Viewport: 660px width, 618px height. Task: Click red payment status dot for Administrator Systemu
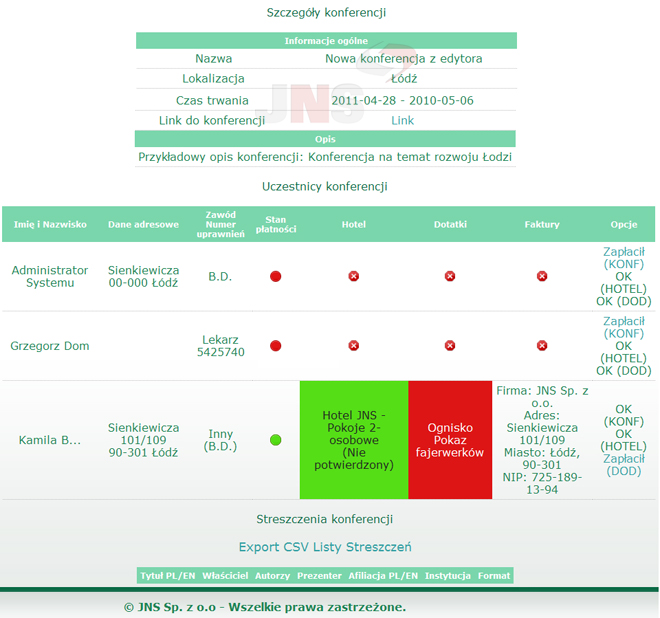276,276
